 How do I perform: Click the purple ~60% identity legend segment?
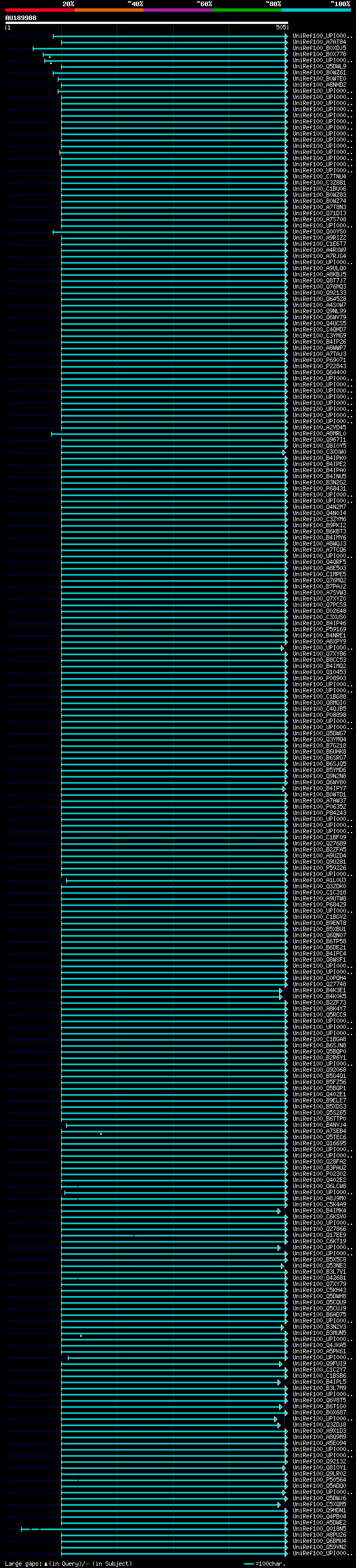[177, 11]
